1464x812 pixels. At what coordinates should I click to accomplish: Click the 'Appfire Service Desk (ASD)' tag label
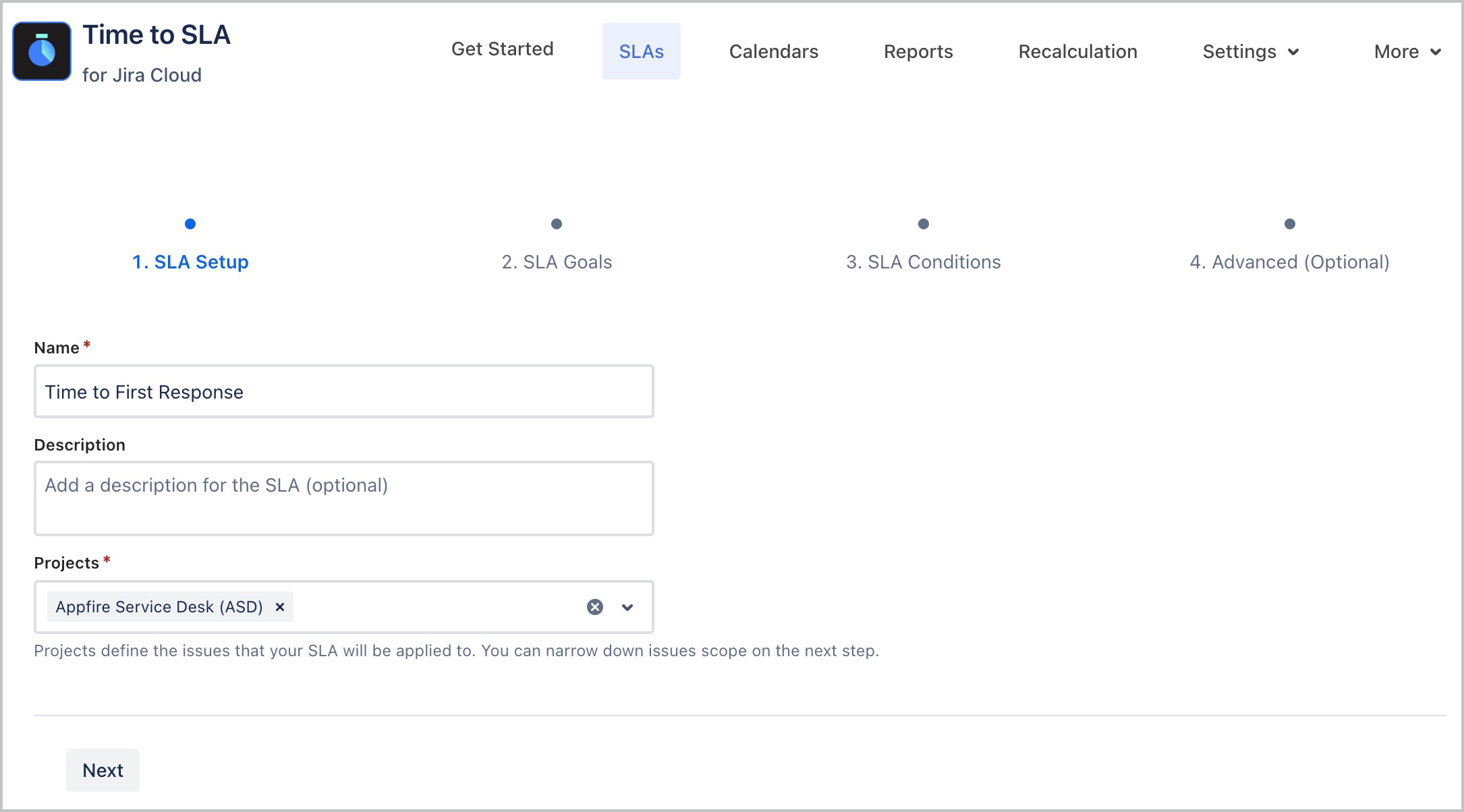[159, 607]
